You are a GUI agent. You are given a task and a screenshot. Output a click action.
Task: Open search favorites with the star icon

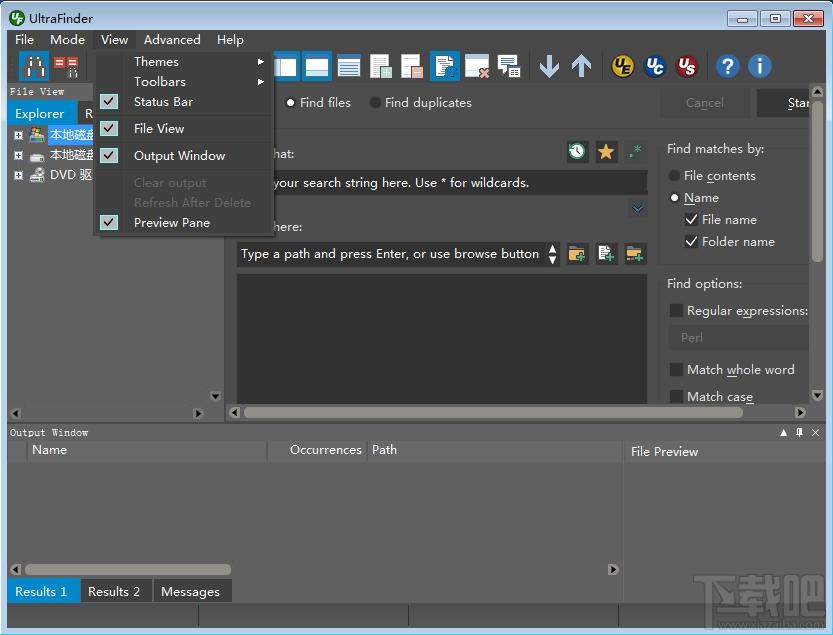point(606,152)
